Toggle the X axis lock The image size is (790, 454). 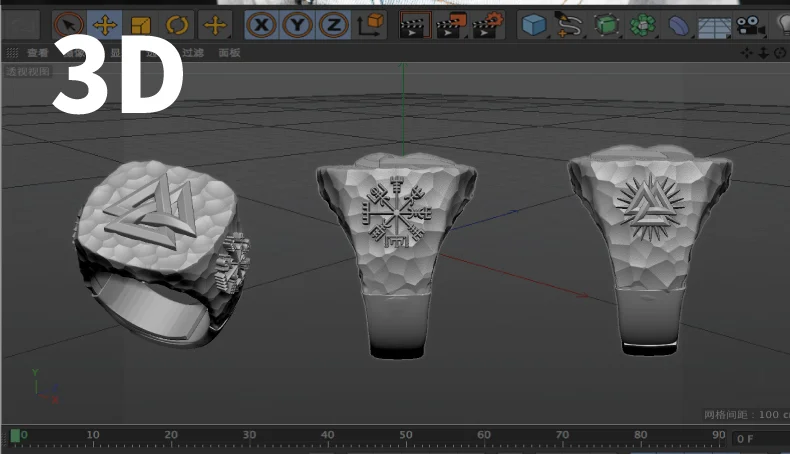coord(261,25)
